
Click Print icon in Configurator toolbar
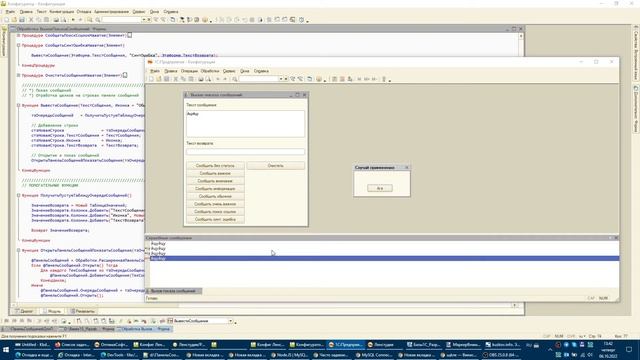(56, 20)
